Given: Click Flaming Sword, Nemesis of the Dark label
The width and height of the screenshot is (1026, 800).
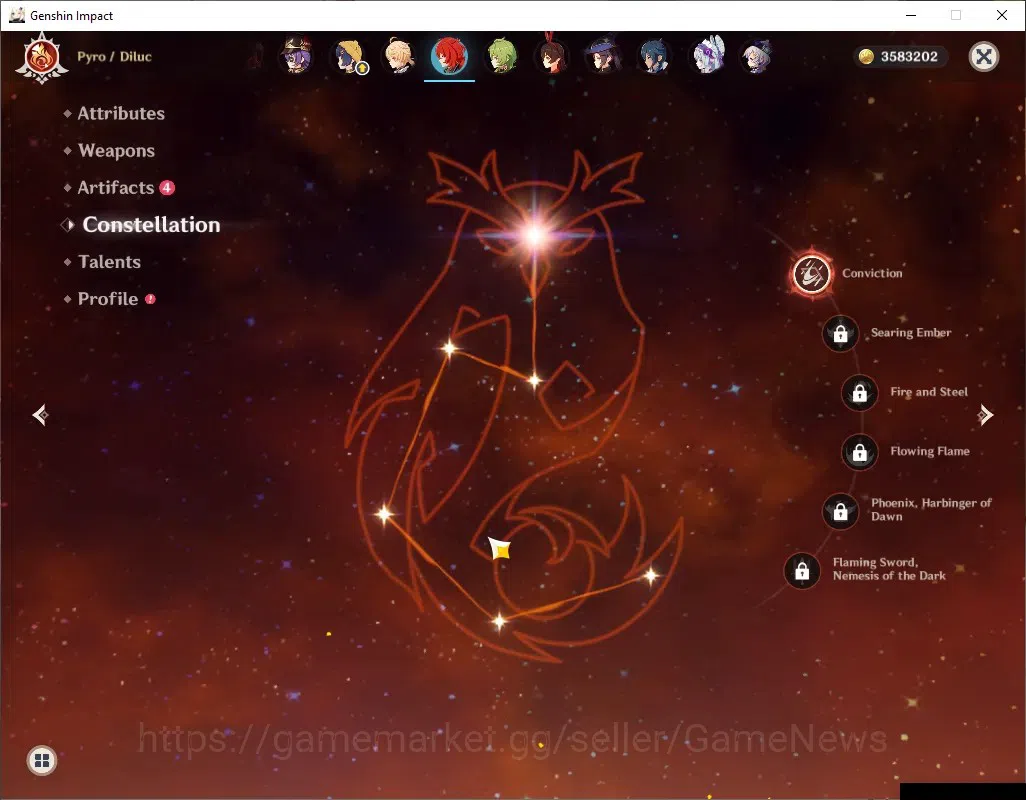Looking at the screenshot, I should click(889, 569).
